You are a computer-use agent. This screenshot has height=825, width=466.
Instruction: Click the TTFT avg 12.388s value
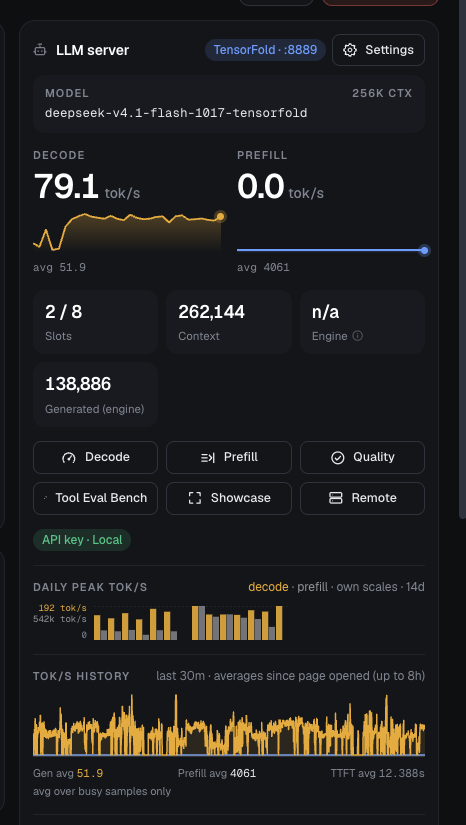[402, 773]
